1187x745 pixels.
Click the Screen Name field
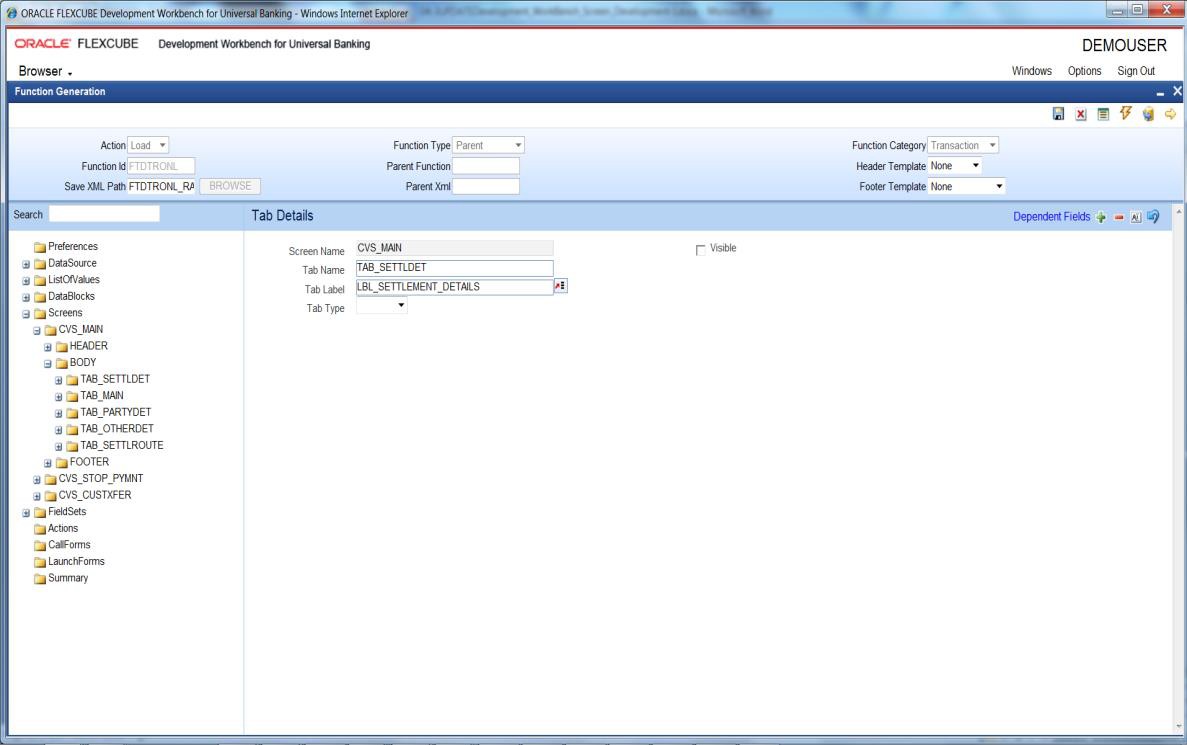454,248
